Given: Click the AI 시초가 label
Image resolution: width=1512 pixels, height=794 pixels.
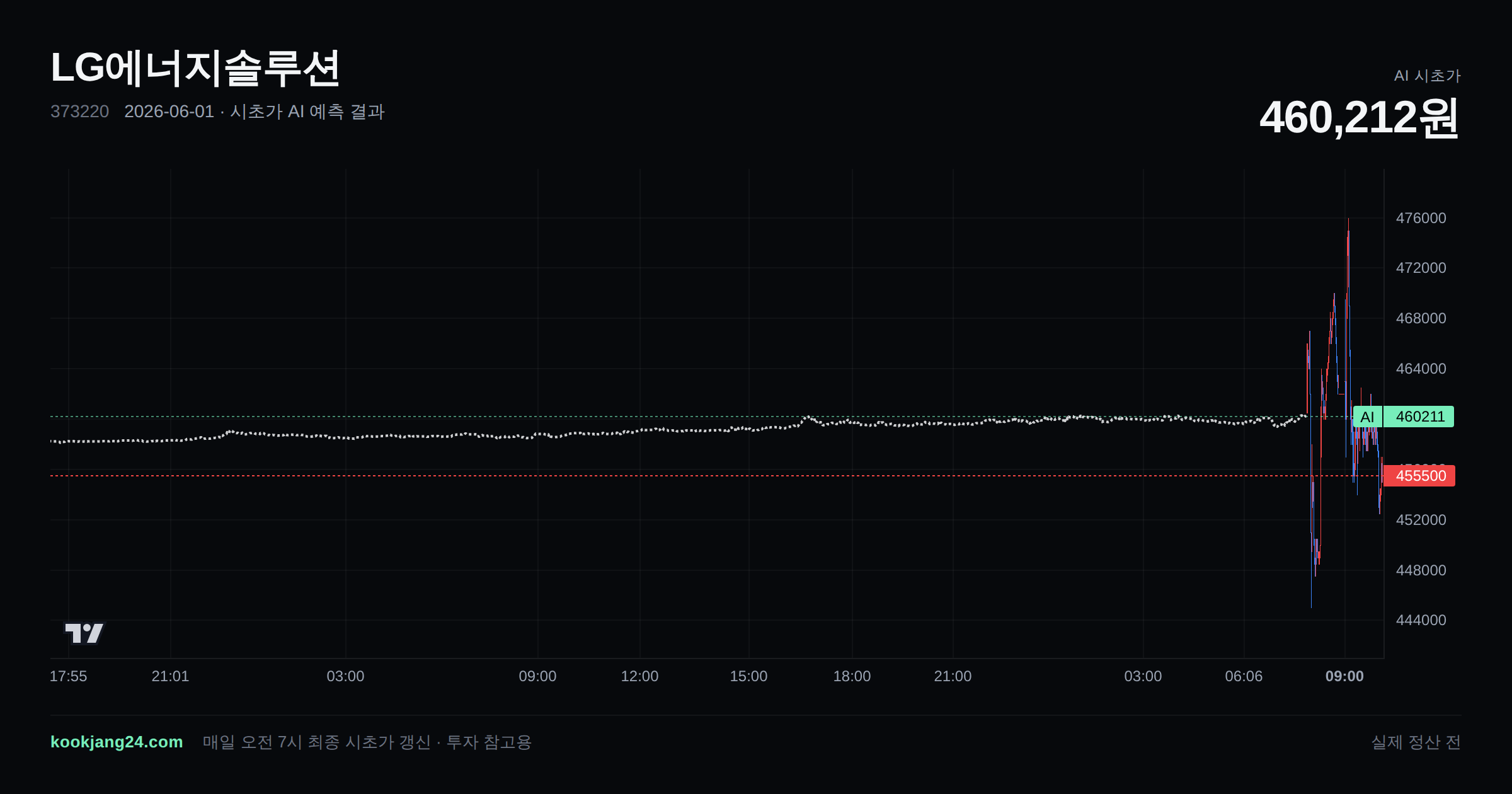Looking at the screenshot, I should pyautogui.click(x=1427, y=76).
